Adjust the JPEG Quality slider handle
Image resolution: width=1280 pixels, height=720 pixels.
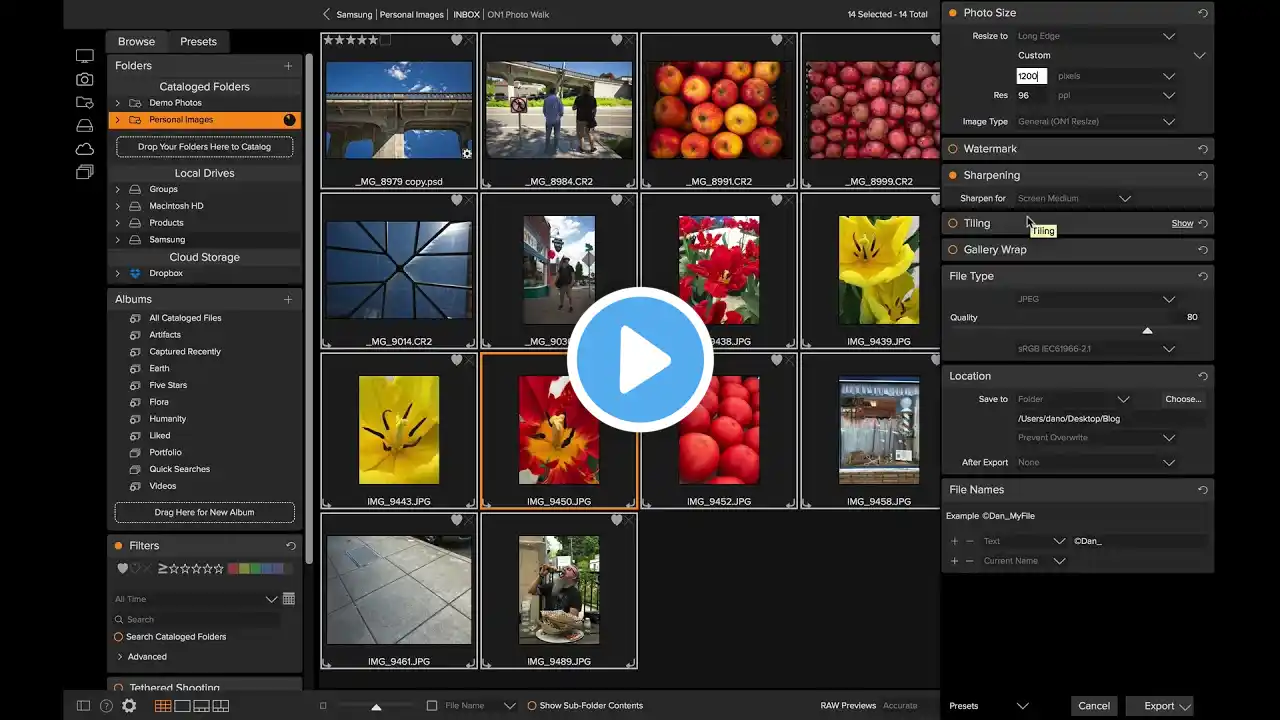click(1147, 330)
